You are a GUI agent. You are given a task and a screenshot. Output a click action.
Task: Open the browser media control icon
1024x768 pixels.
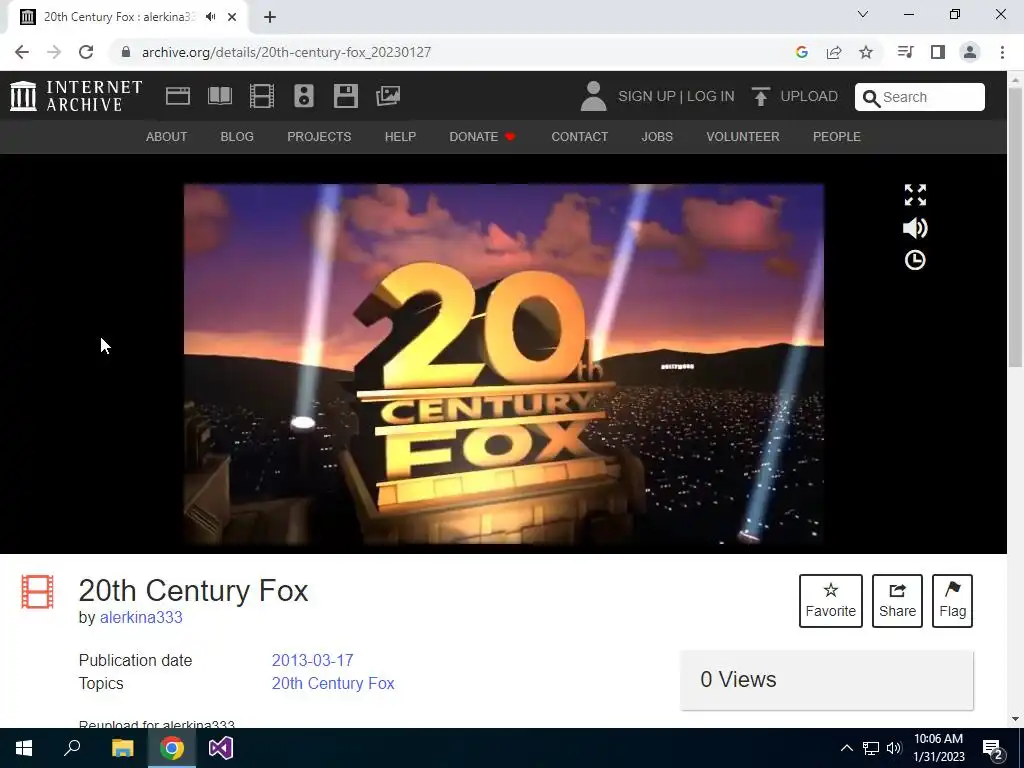click(x=905, y=52)
